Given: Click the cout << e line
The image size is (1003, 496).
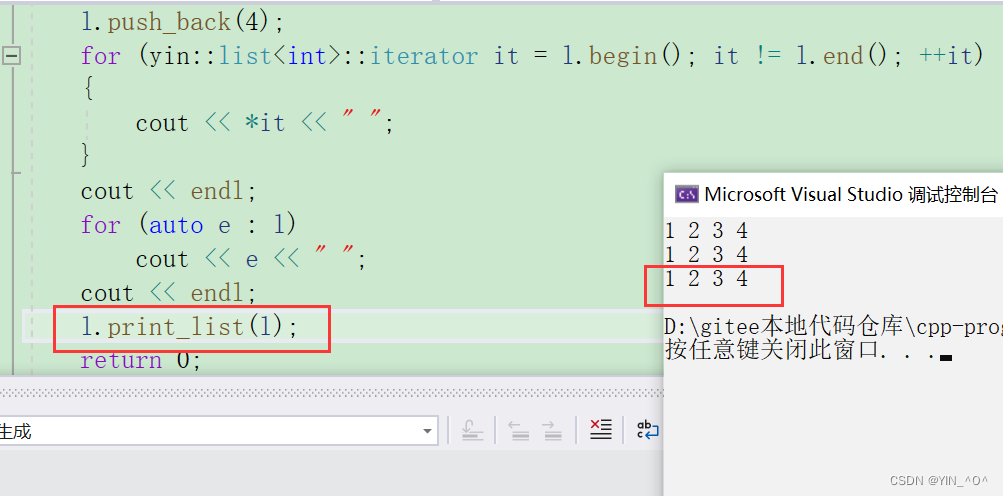Looking at the screenshot, I should pos(251,259).
